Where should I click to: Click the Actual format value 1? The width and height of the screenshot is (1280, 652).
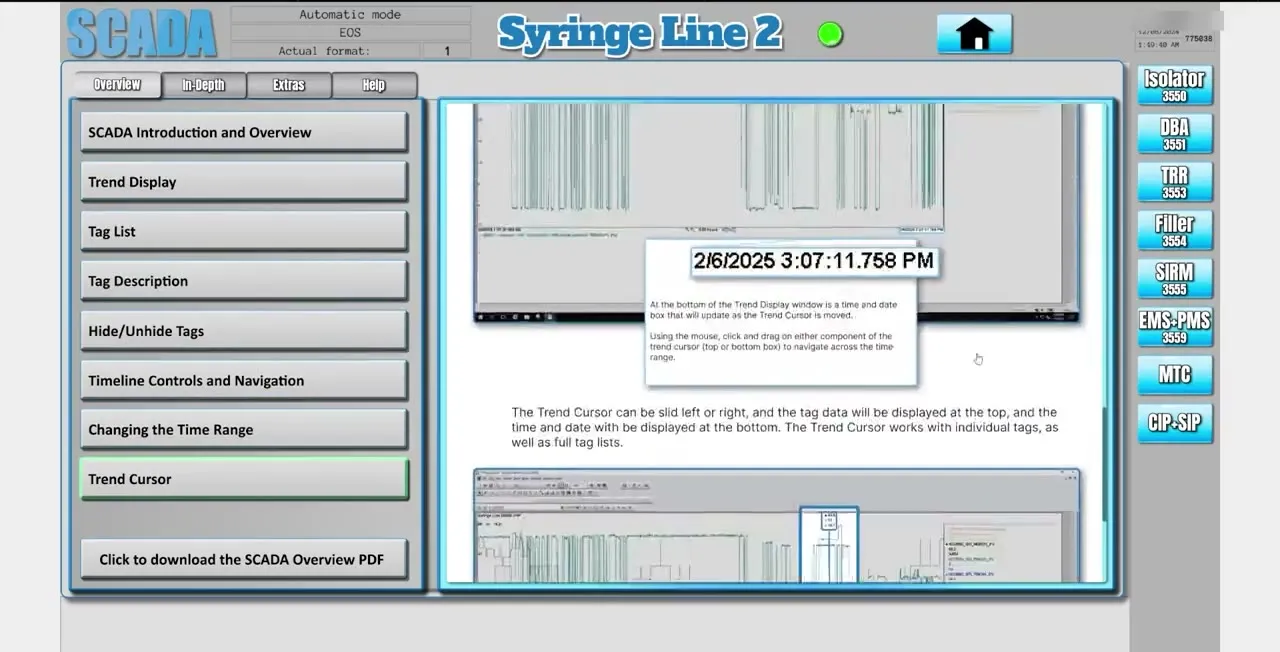tap(447, 51)
